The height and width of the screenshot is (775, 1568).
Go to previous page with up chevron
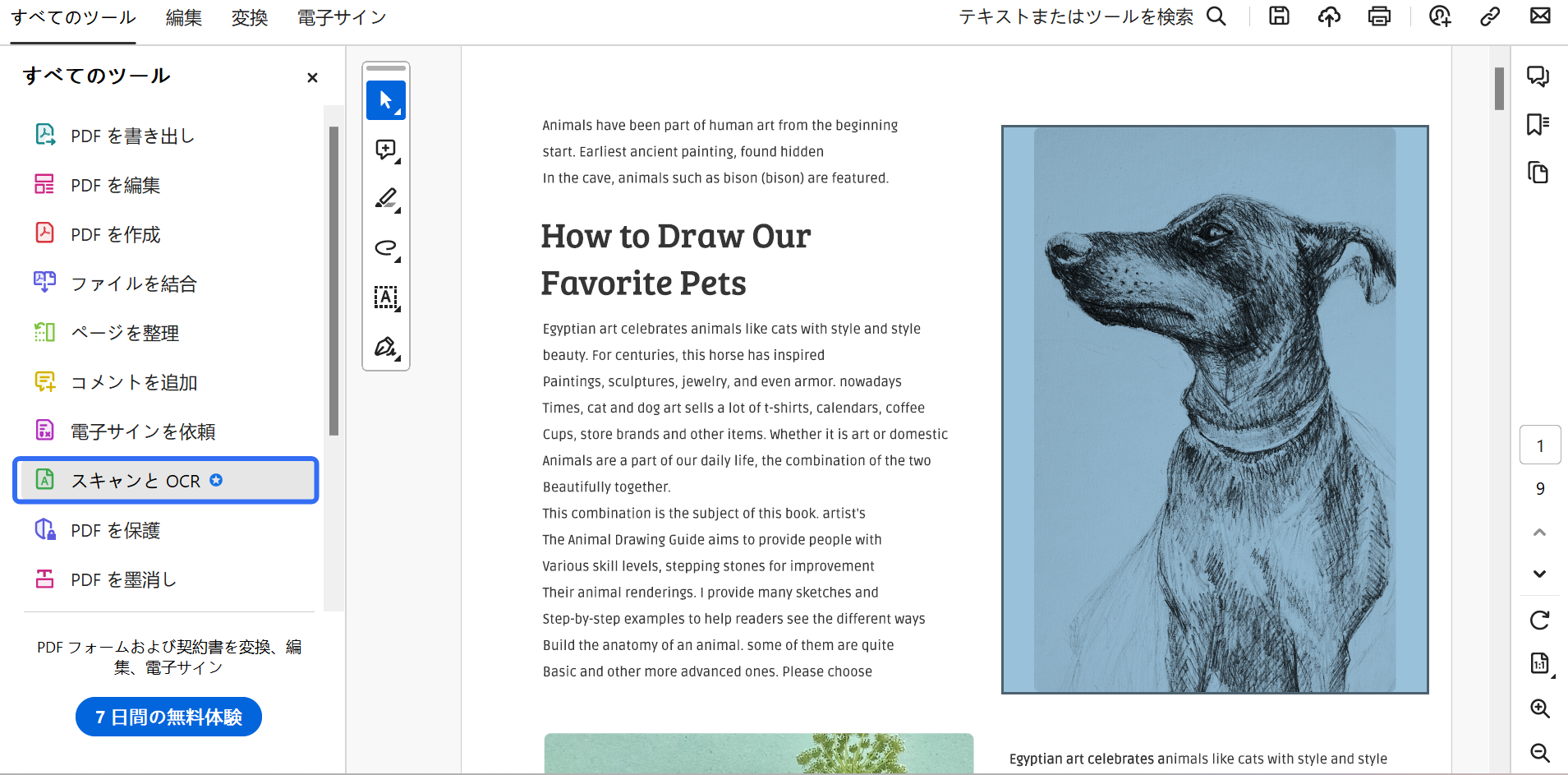[1539, 533]
